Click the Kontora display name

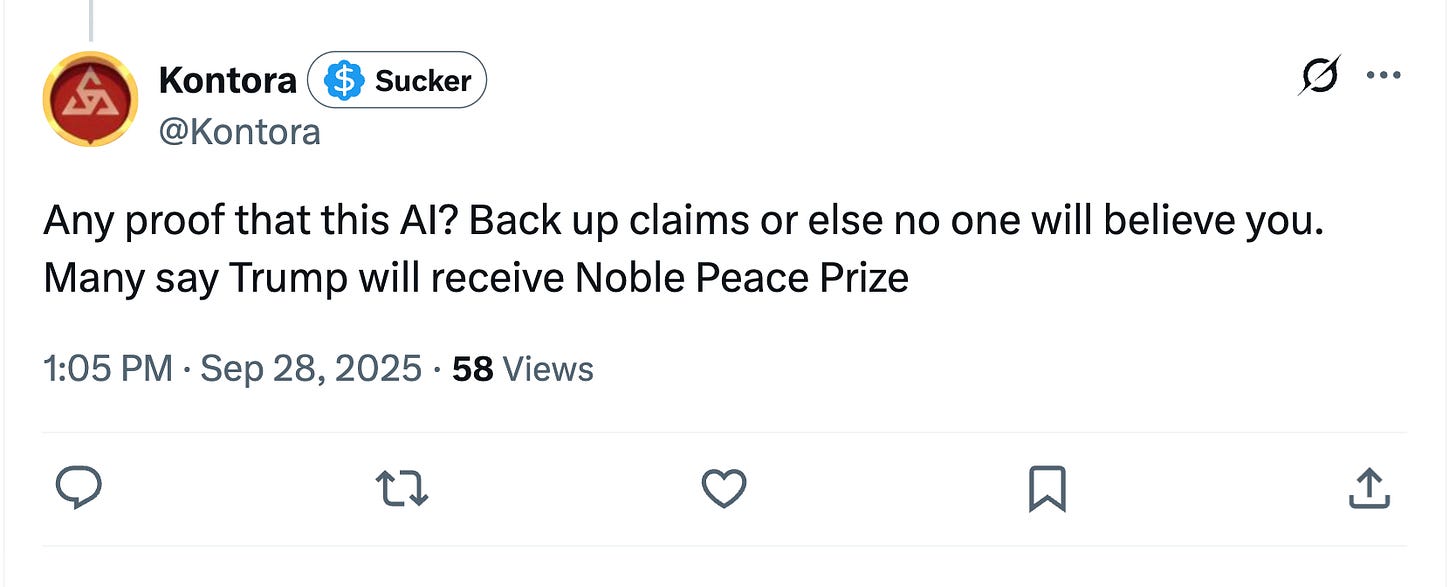(x=228, y=80)
